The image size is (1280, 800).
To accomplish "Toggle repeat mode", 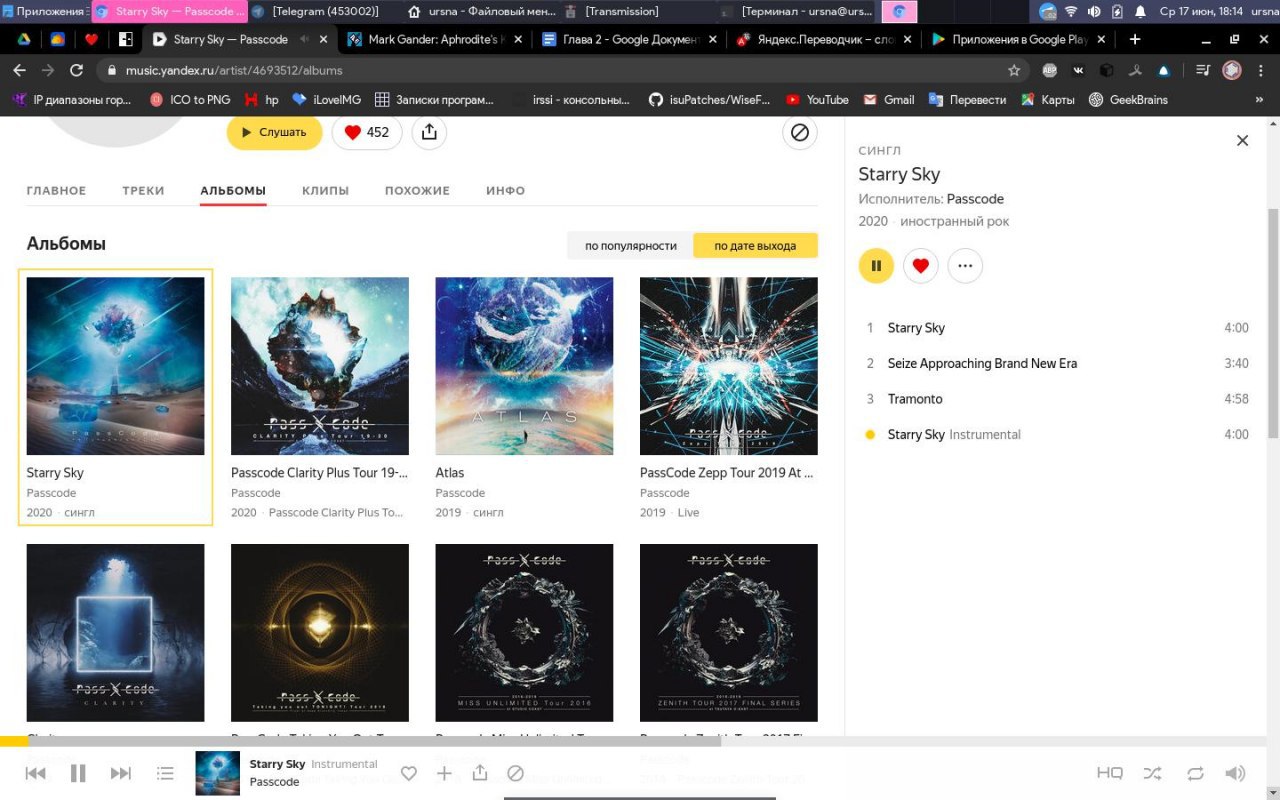I will click(1195, 773).
